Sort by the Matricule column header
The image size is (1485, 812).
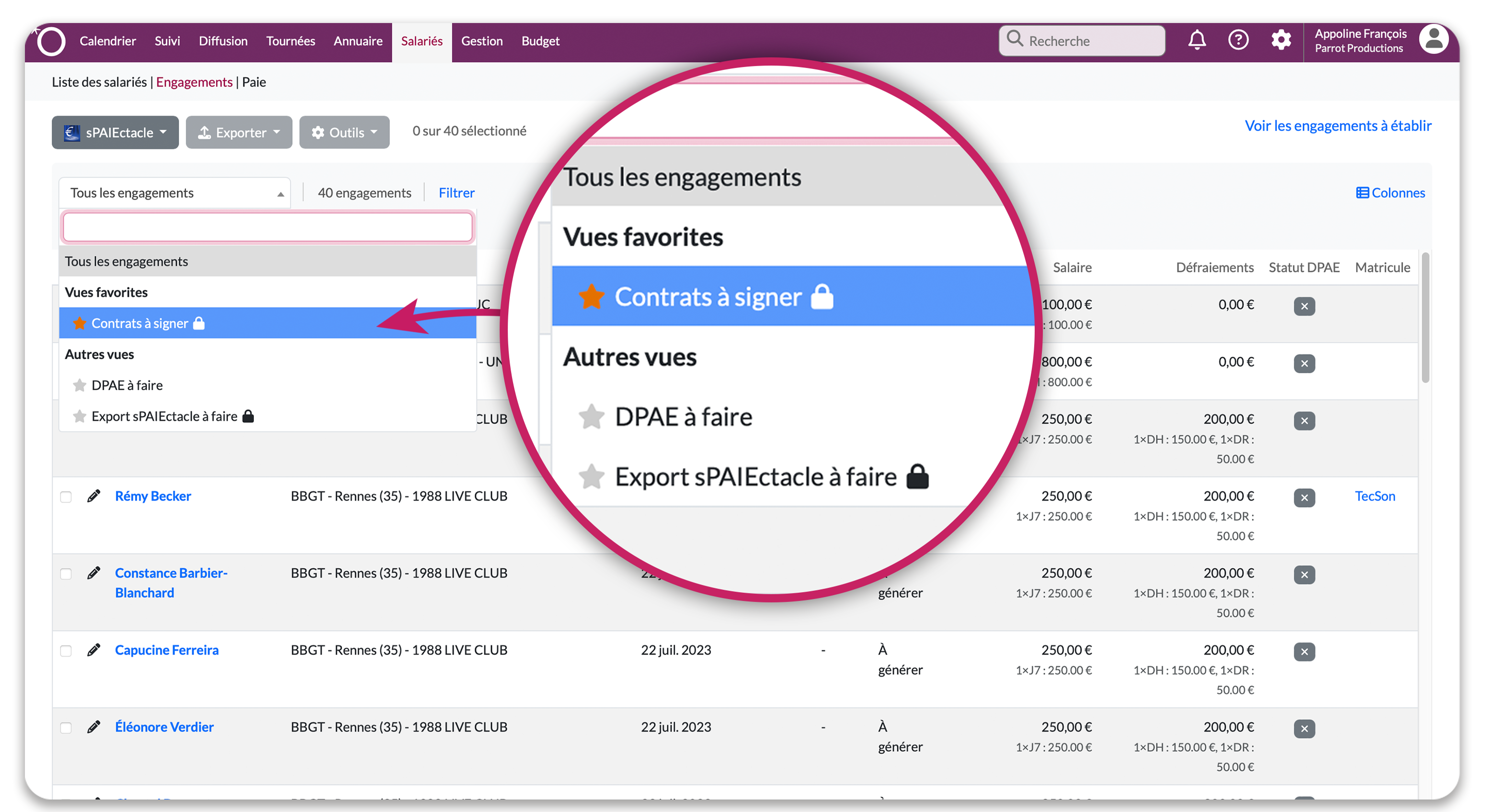[1382, 268]
